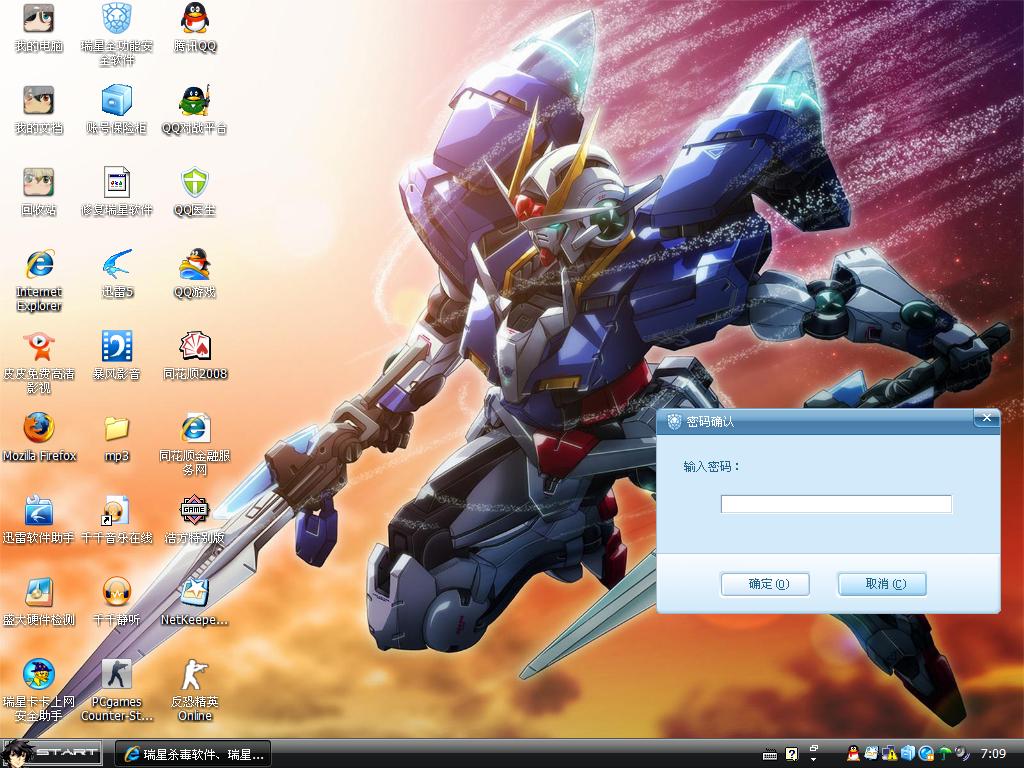Click the 回收站 recycle bin icon
1024x768 pixels.
[x=39, y=183]
